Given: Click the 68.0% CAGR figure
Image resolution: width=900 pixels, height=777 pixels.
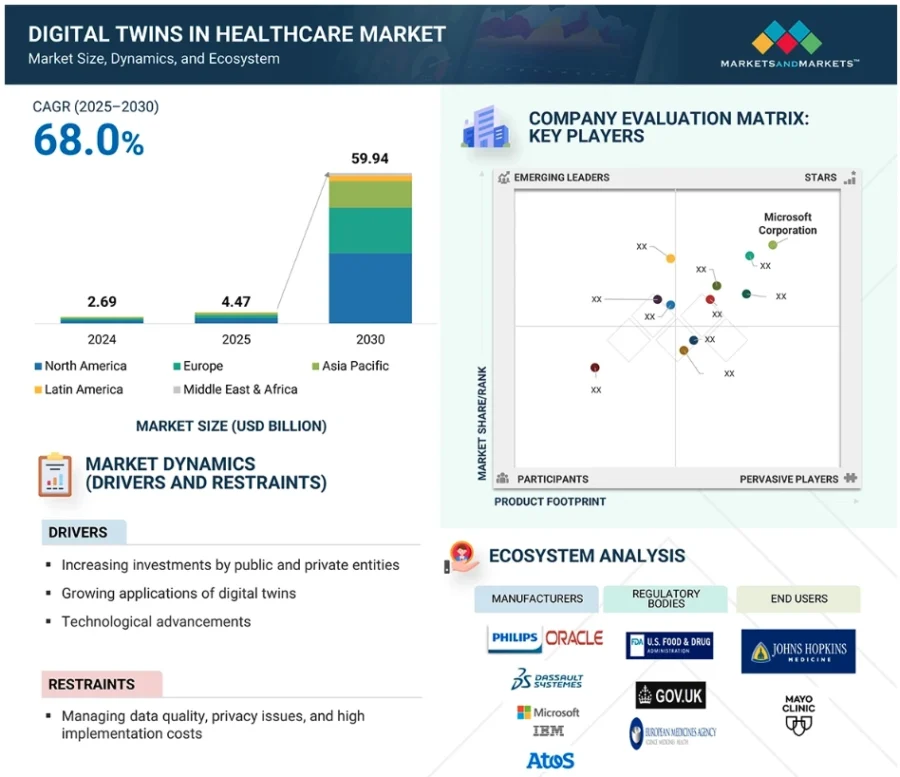Looking at the screenshot, I should click(x=88, y=141).
